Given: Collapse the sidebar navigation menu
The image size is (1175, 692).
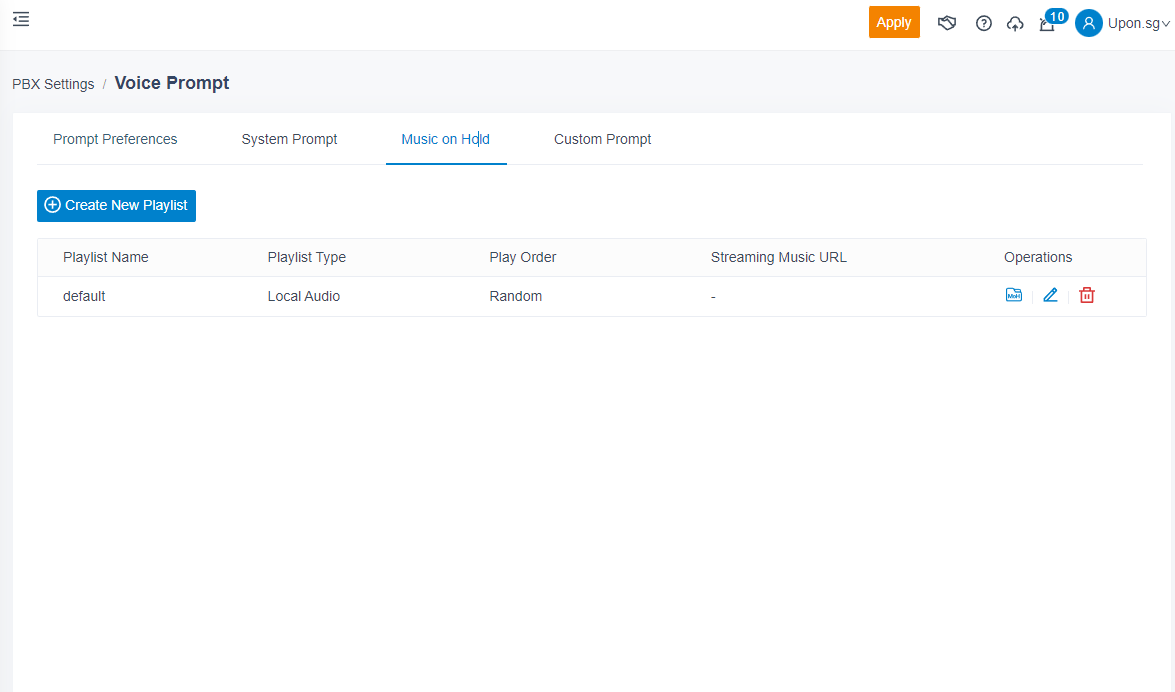Looking at the screenshot, I should coord(21,19).
